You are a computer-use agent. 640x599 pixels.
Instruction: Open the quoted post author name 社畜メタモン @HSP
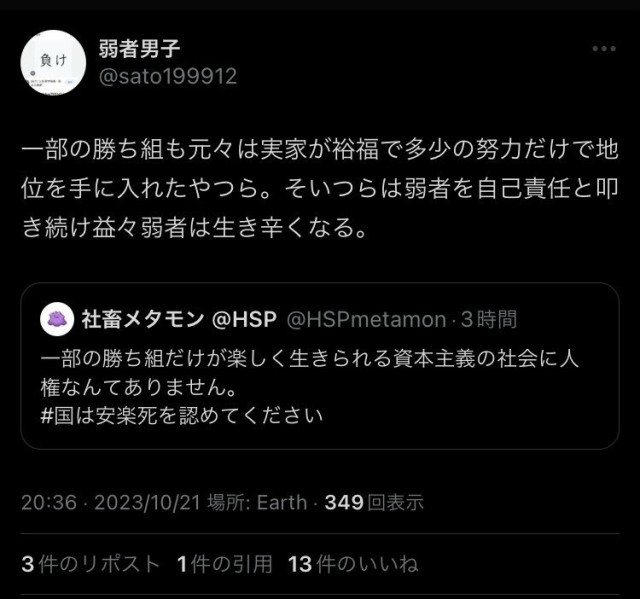pos(179,319)
